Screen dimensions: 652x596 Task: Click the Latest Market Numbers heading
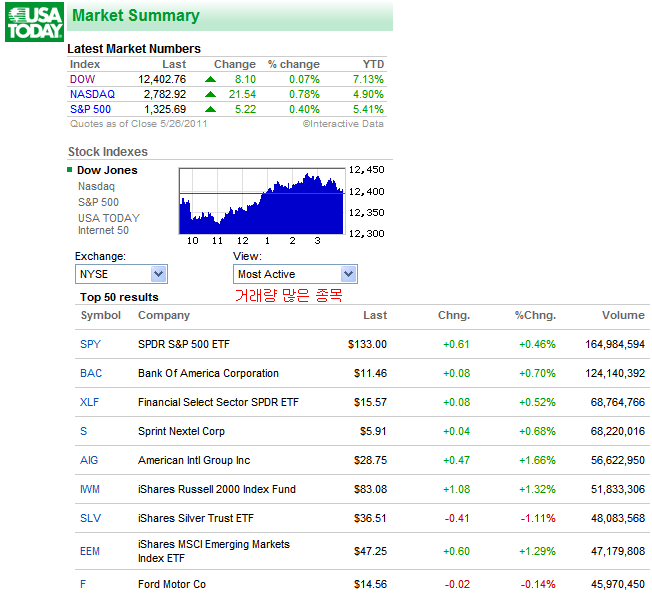pyautogui.click(x=134, y=49)
